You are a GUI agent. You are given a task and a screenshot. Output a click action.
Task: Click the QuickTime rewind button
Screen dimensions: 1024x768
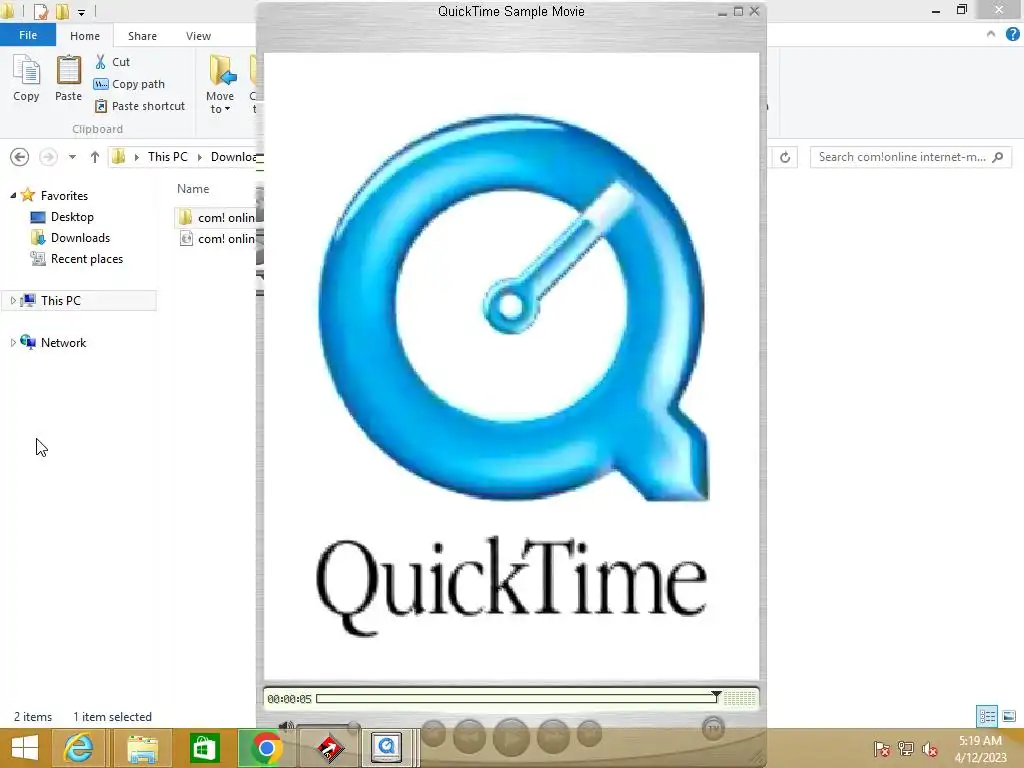[x=470, y=736]
